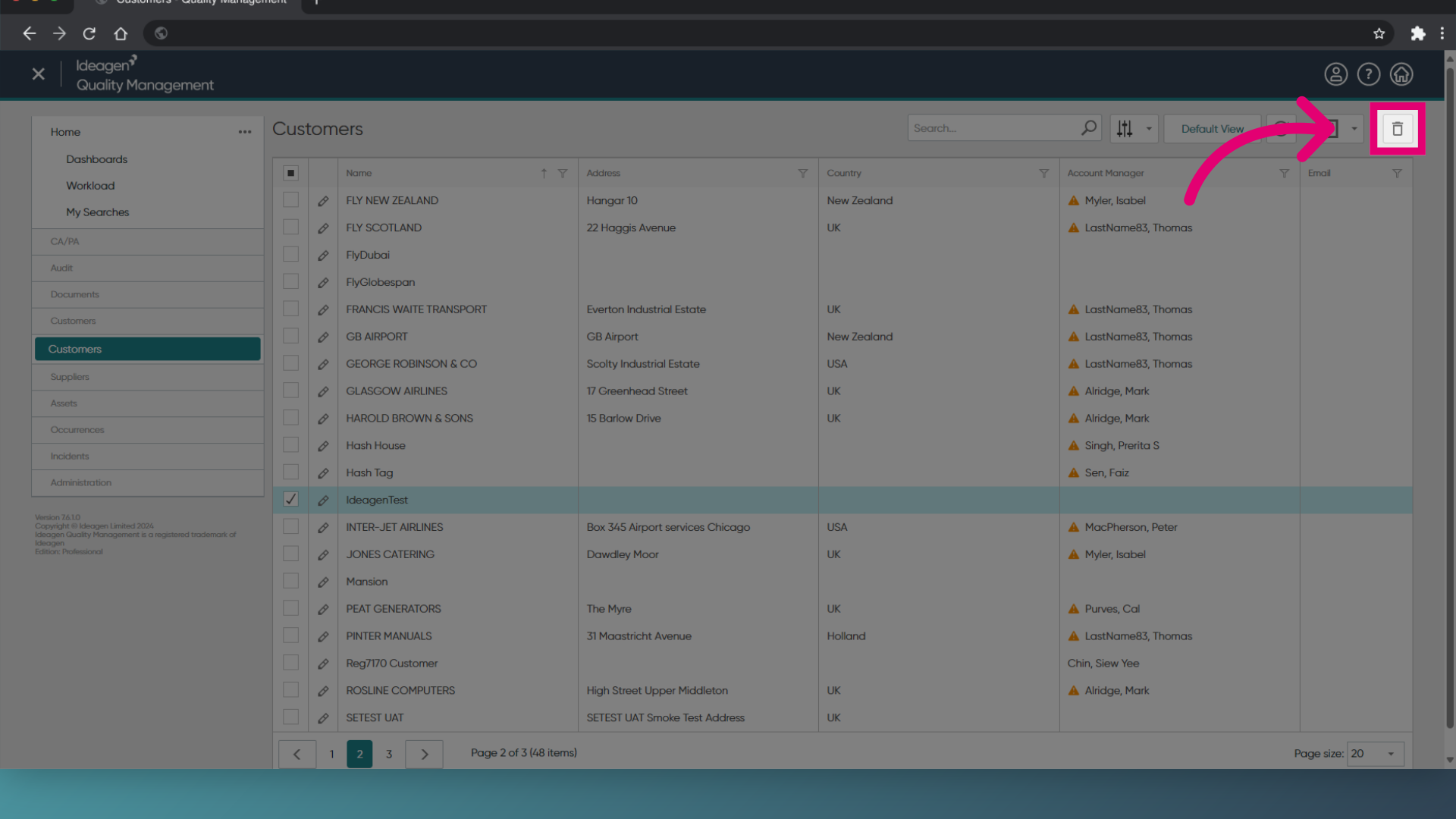Go to page 3
This screenshot has width=1456, height=819.
389,754
